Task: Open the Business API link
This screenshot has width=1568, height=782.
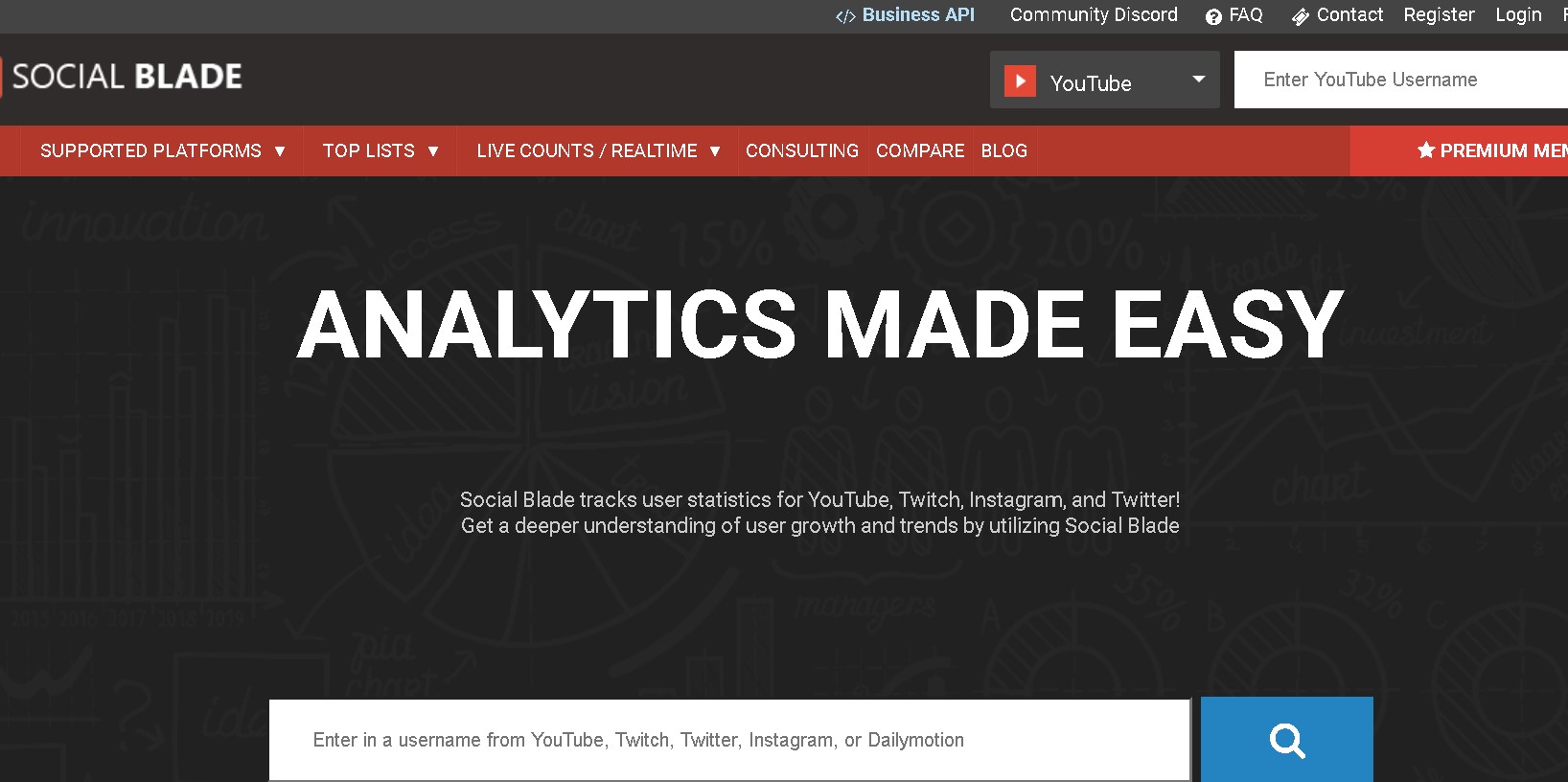Action: tap(918, 15)
